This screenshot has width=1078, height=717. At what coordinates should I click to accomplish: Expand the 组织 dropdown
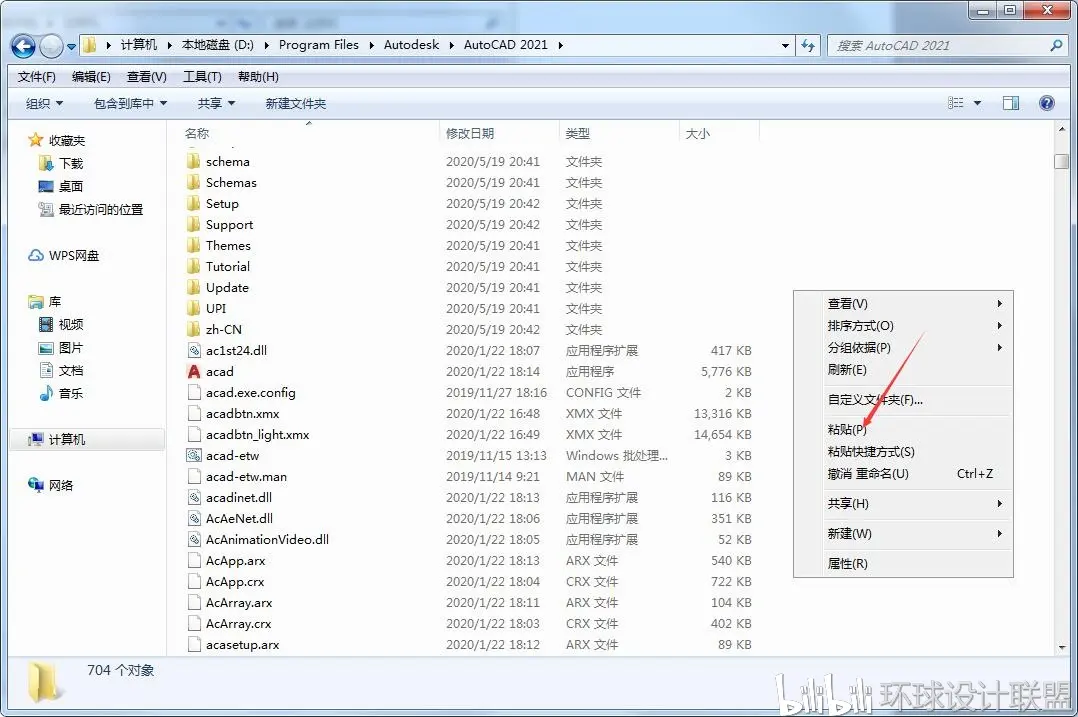(44, 103)
